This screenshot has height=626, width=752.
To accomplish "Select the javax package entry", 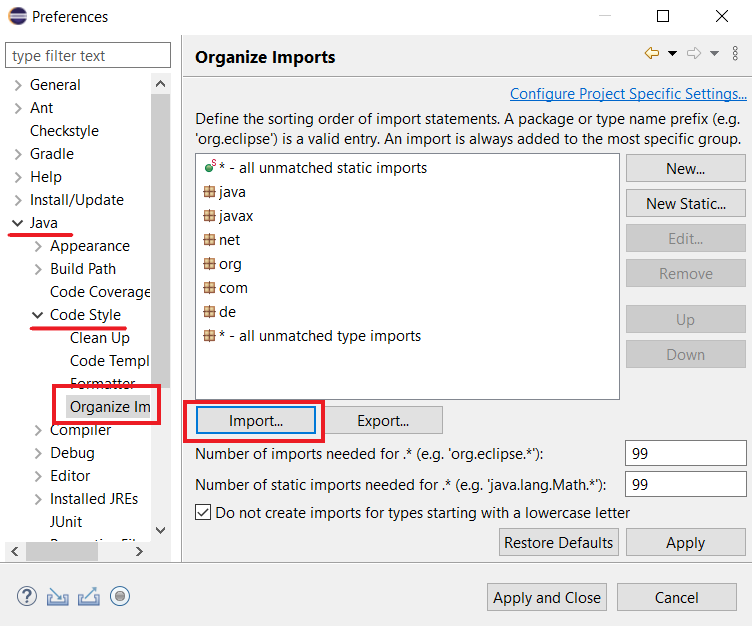I will pyautogui.click(x=228, y=216).
